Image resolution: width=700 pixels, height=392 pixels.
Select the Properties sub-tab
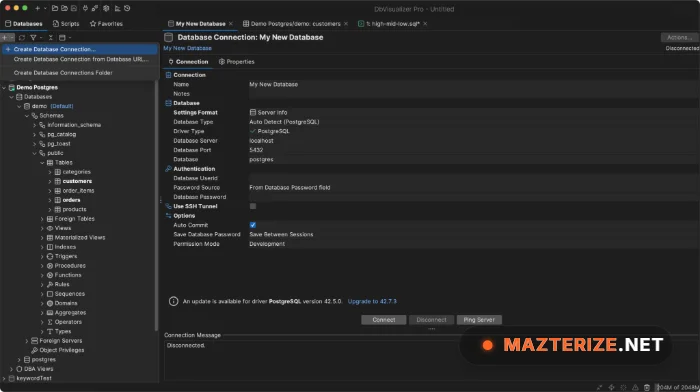pyautogui.click(x=237, y=62)
